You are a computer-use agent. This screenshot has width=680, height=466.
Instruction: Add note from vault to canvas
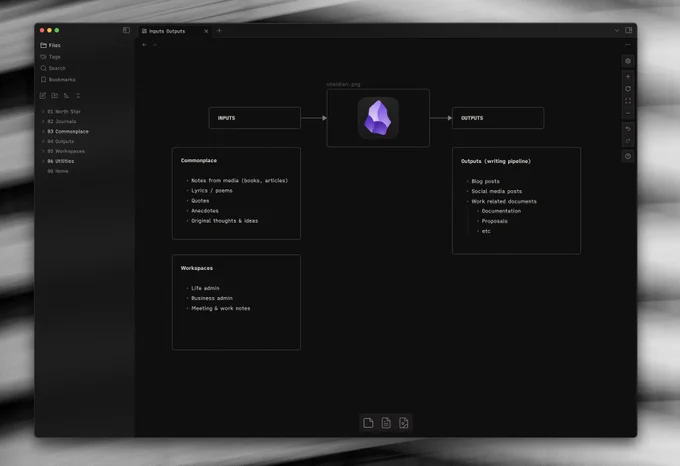click(386, 423)
